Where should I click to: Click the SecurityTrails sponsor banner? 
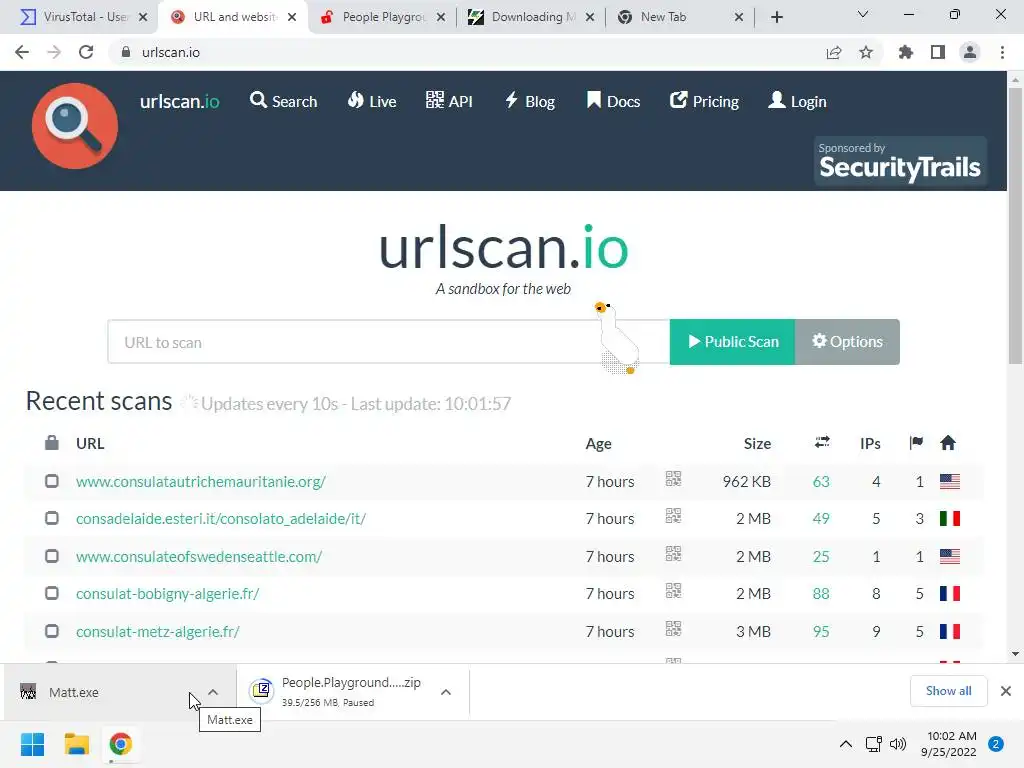click(900, 161)
